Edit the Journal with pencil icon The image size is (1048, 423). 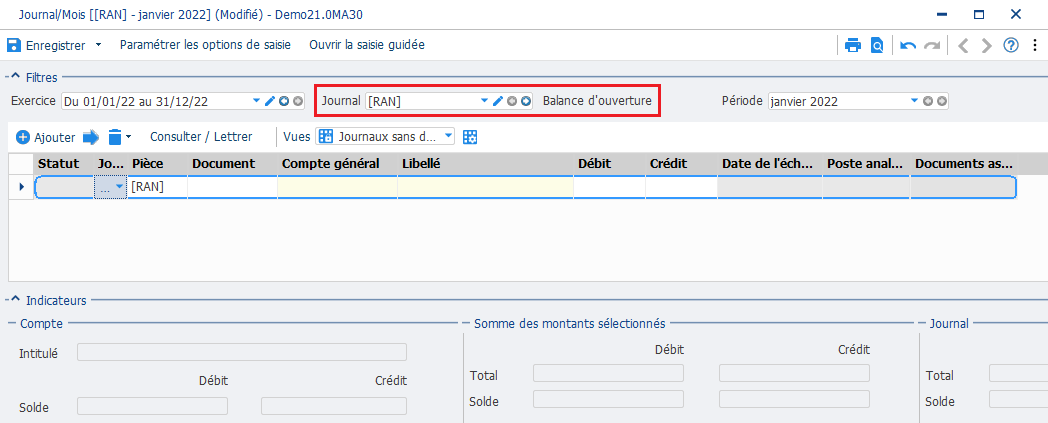point(498,101)
